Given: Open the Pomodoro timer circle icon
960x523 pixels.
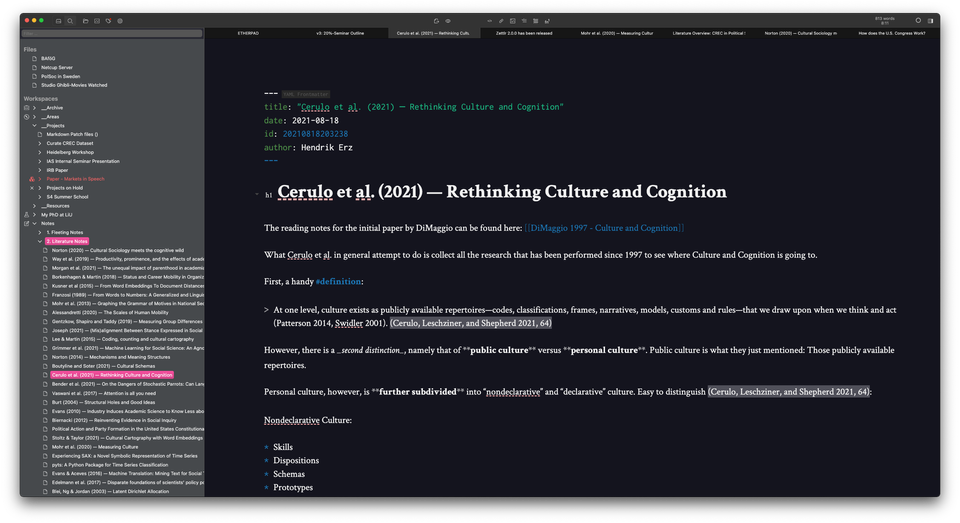Looking at the screenshot, I should coord(918,21).
